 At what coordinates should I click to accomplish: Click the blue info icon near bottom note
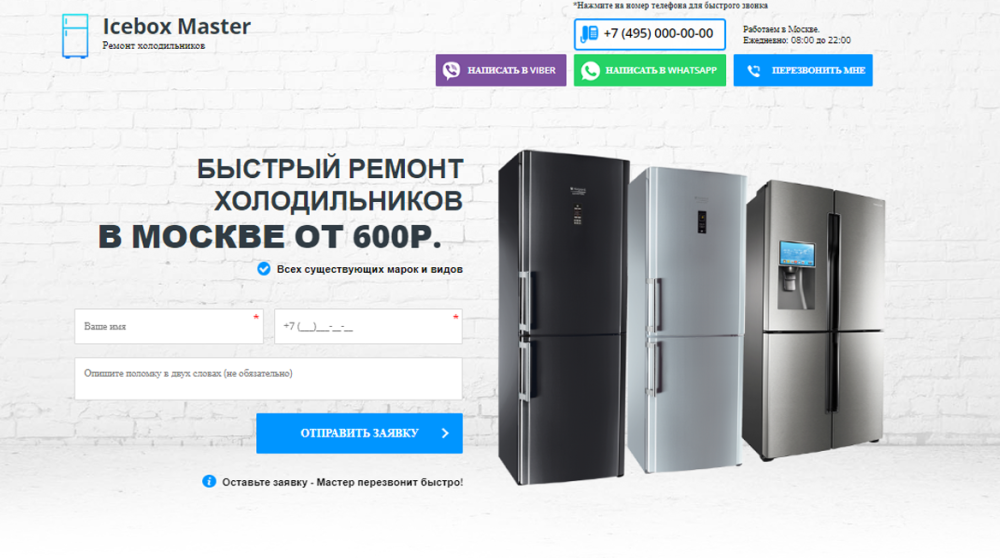pyautogui.click(x=209, y=481)
